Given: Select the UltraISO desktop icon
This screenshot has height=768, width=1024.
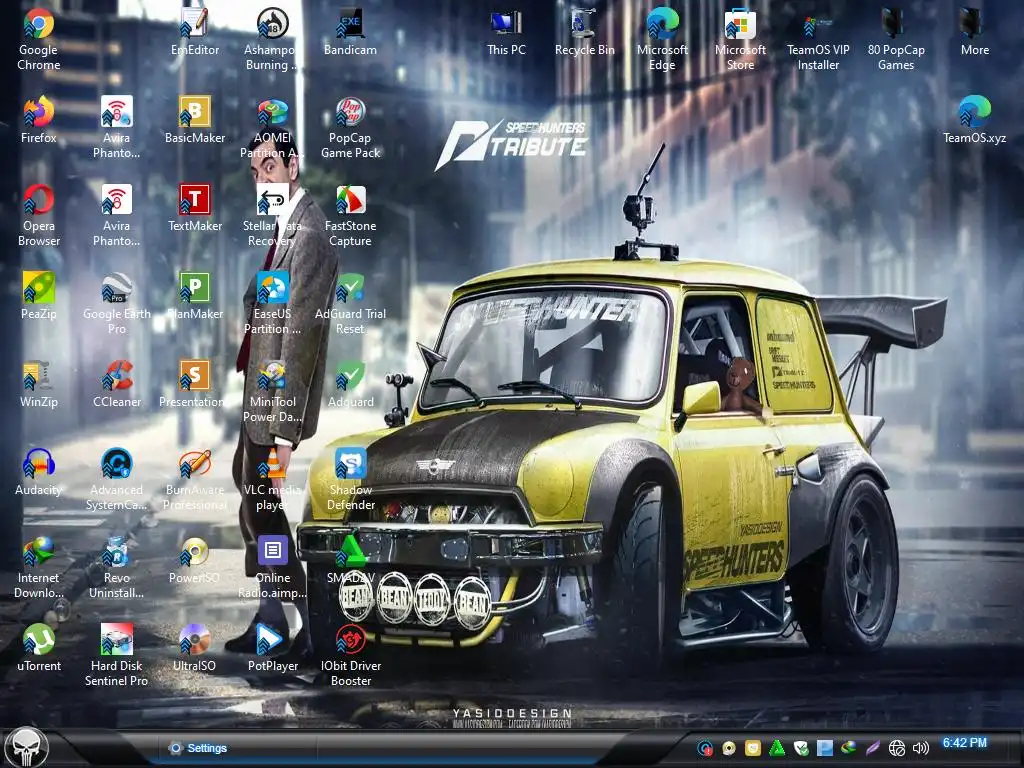Looking at the screenshot, I should pos(195,647).
